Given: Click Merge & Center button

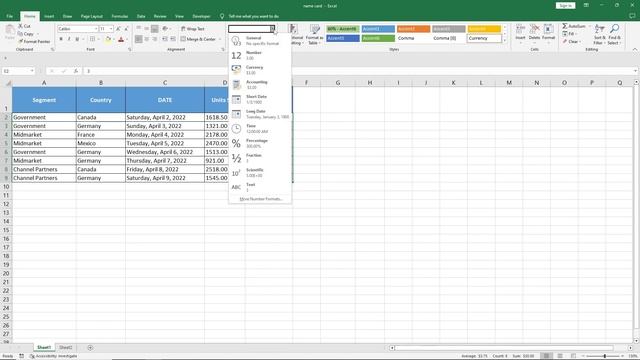Looking at the screenshot, I should [x=198, y=39].
